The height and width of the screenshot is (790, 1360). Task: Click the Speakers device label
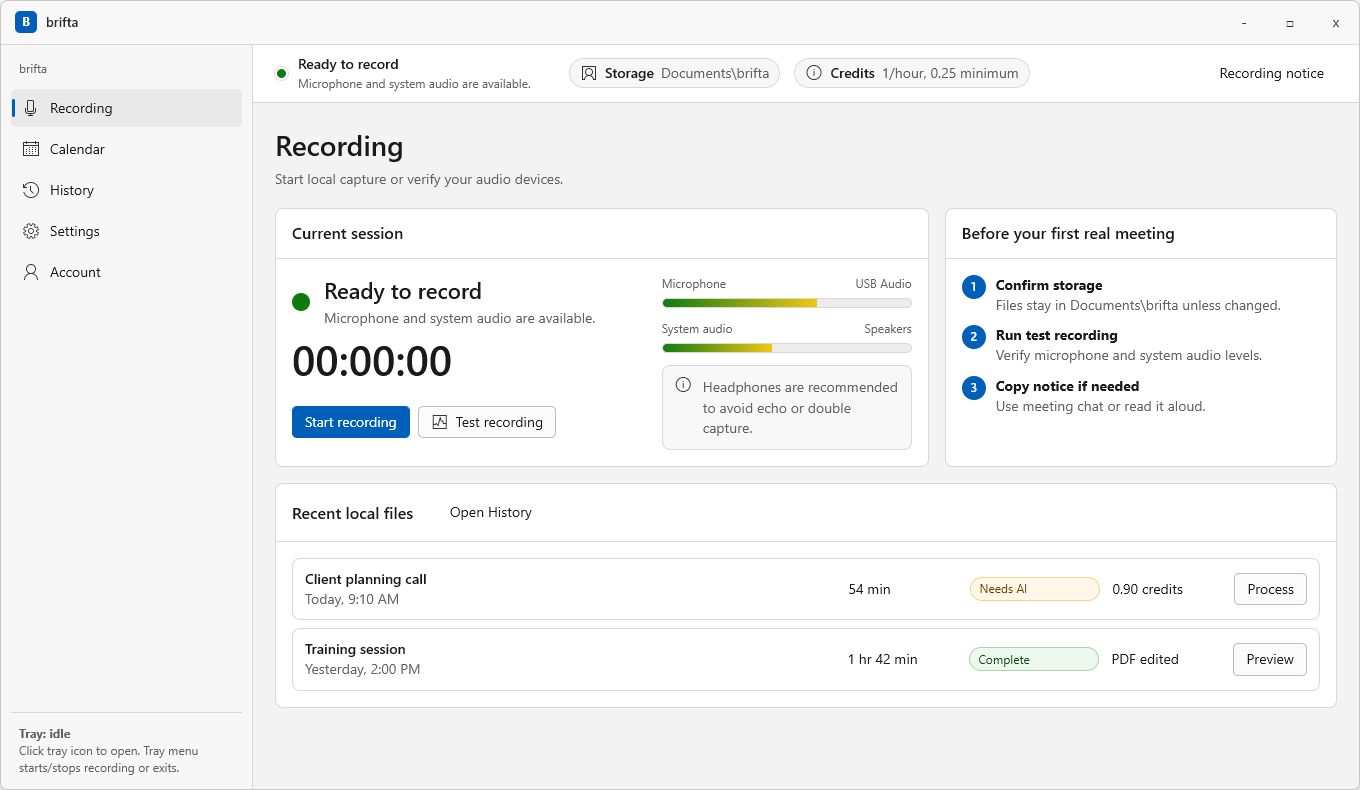[x=888, y=329]
